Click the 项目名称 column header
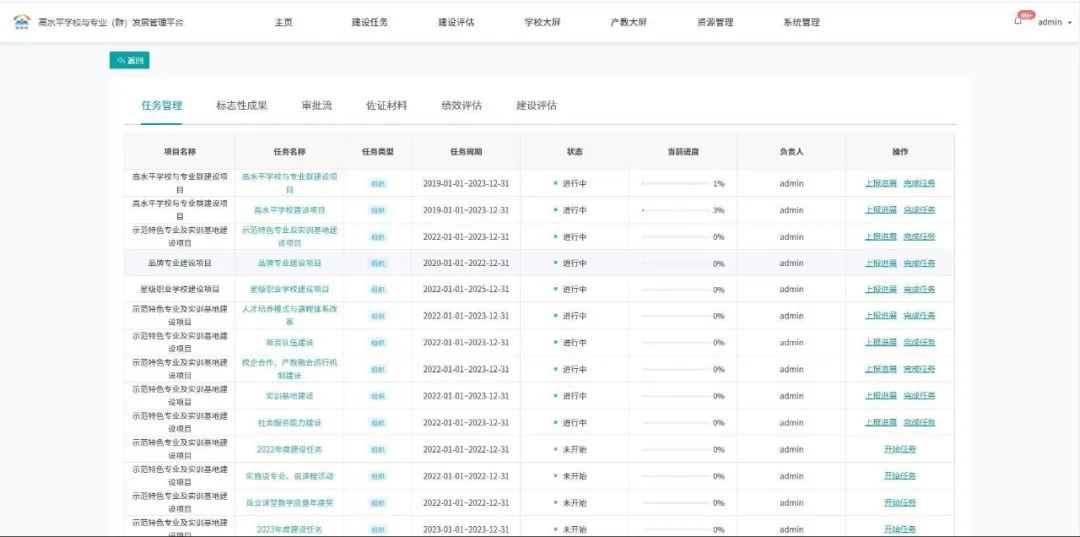Image resolution: width=1080 pixels, height=537 pixels. [x=179, y=151]
